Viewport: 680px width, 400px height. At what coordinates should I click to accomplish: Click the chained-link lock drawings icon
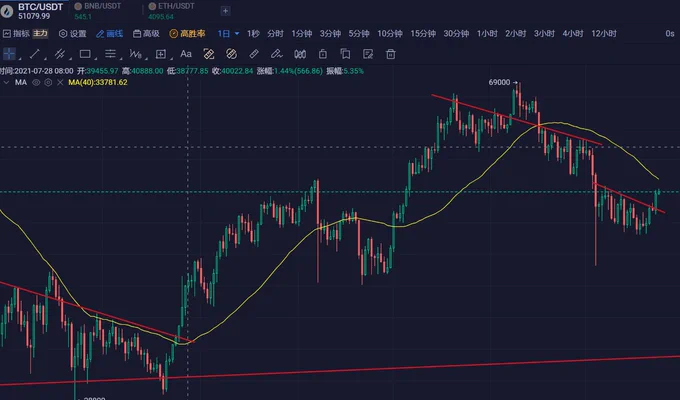[232, 54]
